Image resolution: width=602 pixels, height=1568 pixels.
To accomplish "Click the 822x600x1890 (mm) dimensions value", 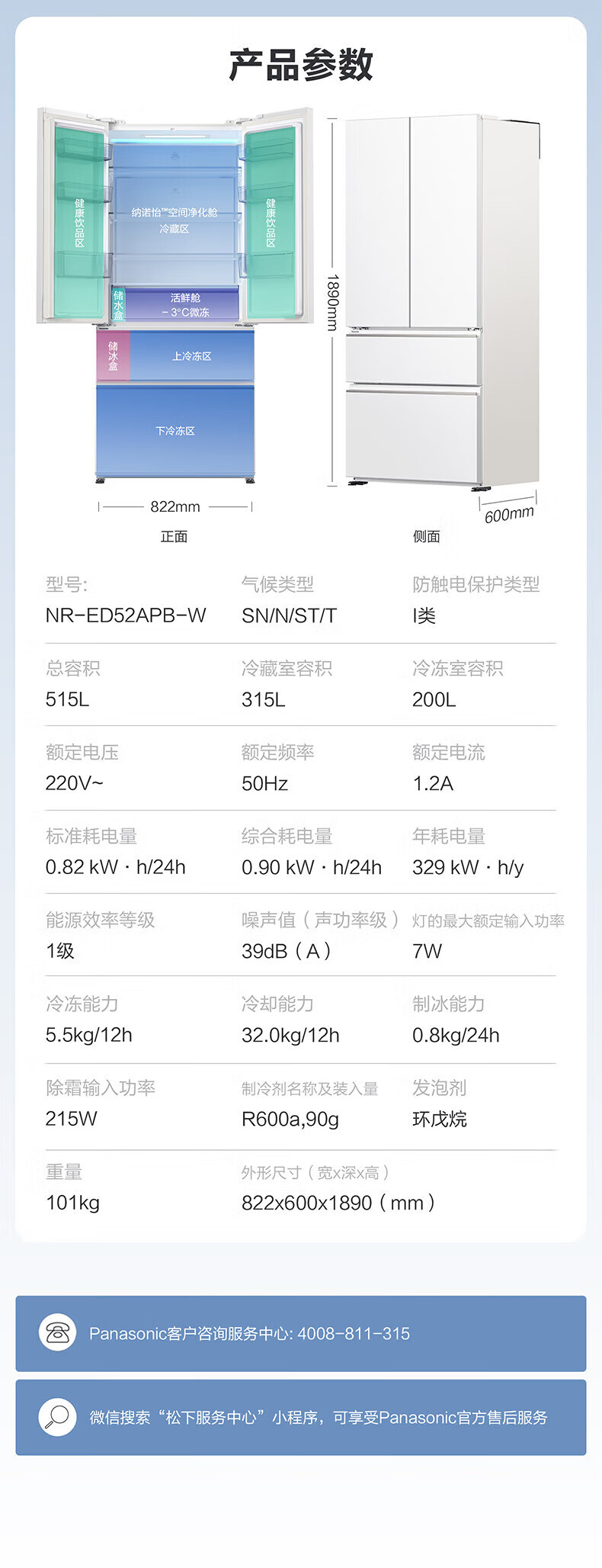I will [x=338, y=1203].
